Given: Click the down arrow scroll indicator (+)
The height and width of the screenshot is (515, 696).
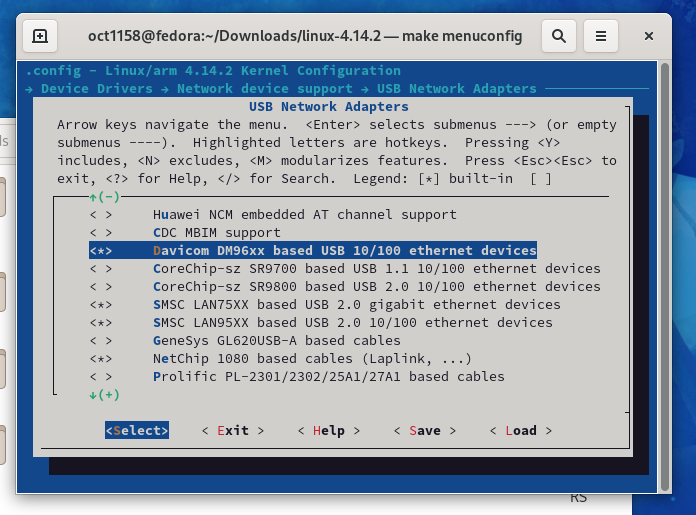Looking at the screenshot, I should point(104,395).
